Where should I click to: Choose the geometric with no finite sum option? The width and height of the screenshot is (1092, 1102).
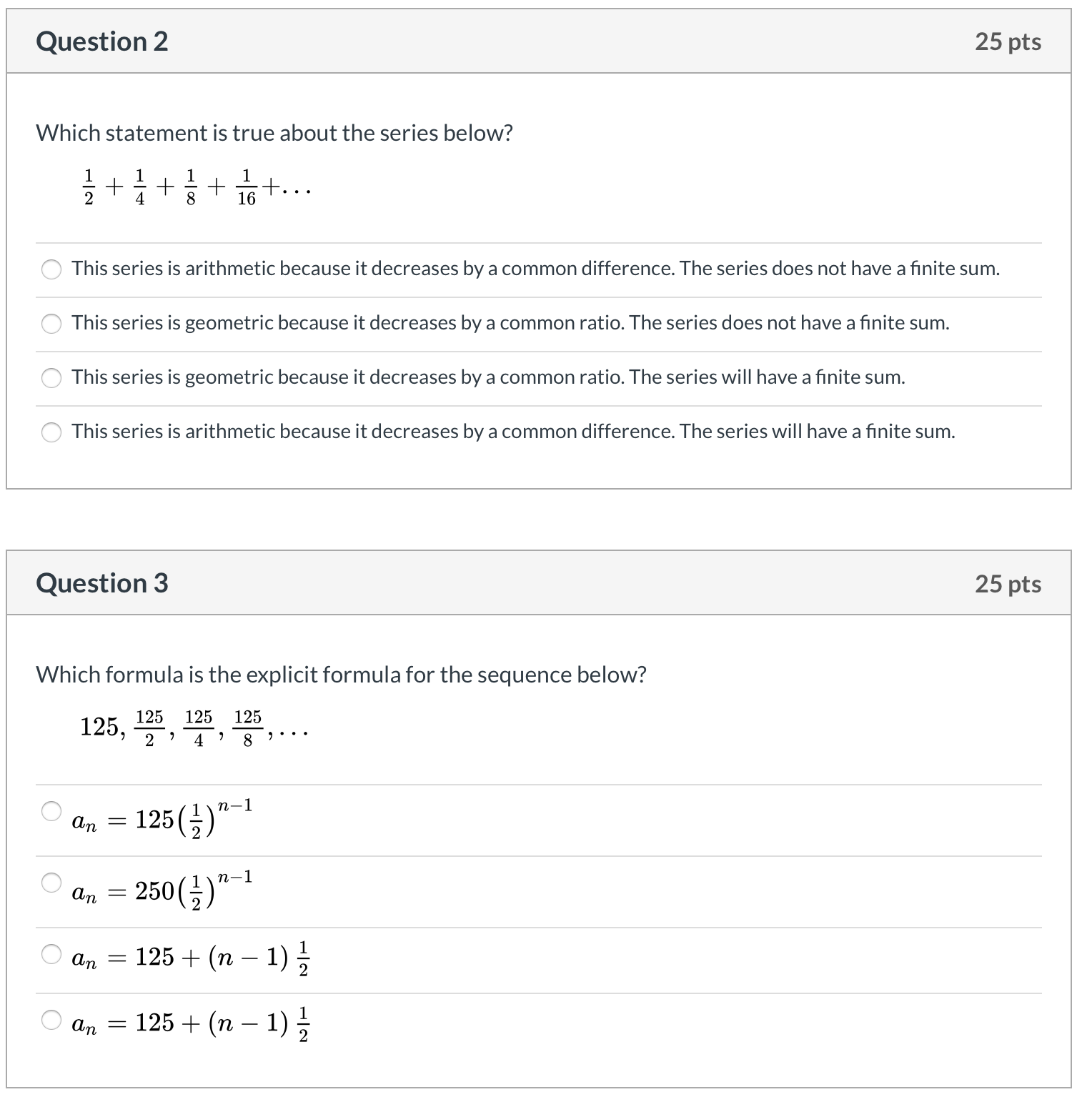[x=52, y=324]
